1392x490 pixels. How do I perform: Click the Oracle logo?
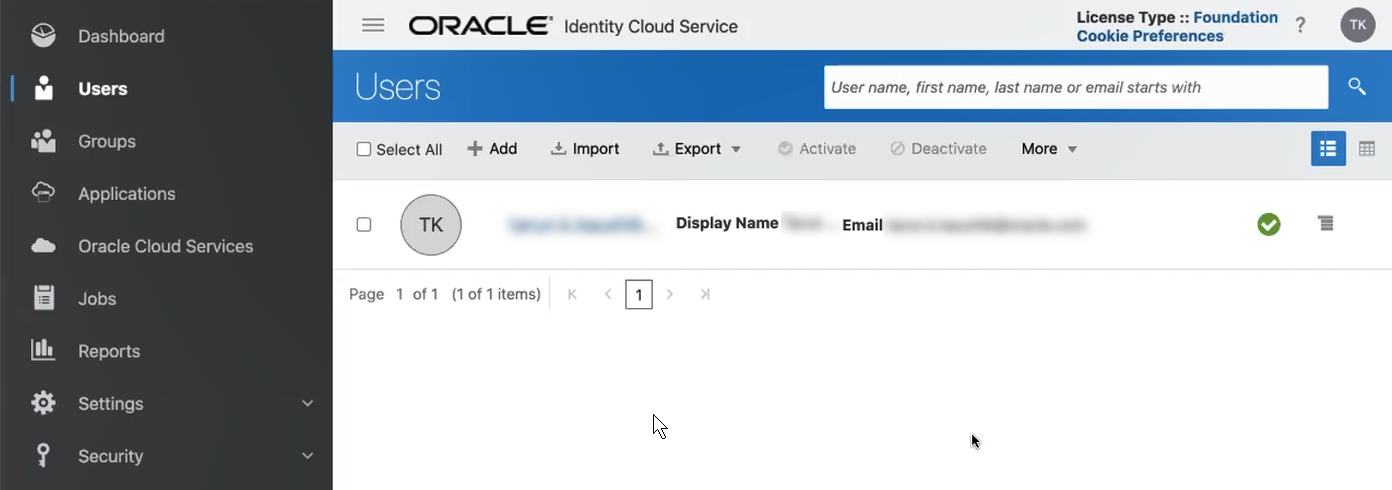click(480, 26)
